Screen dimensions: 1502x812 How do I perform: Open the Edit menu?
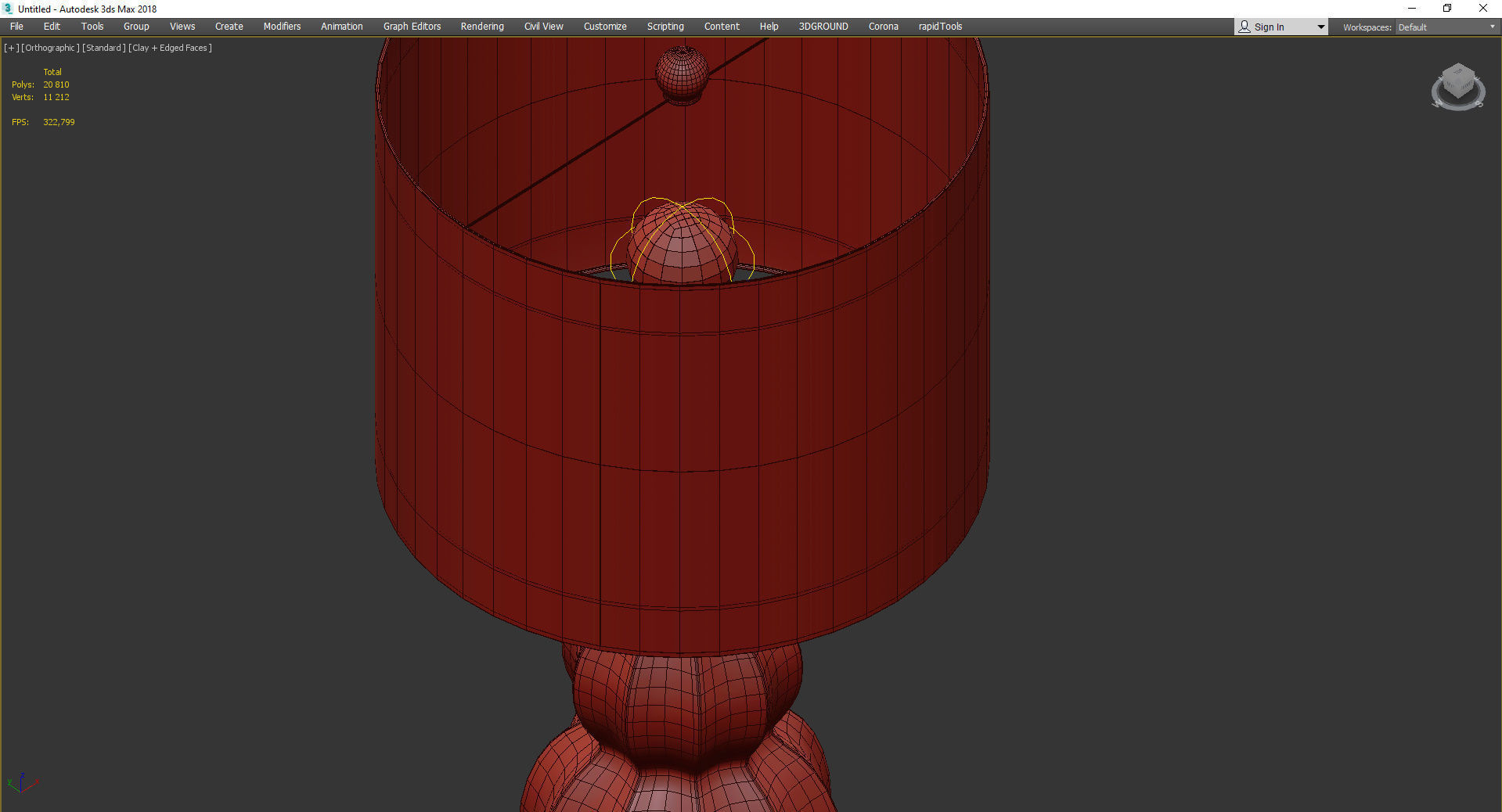(52, 27)
